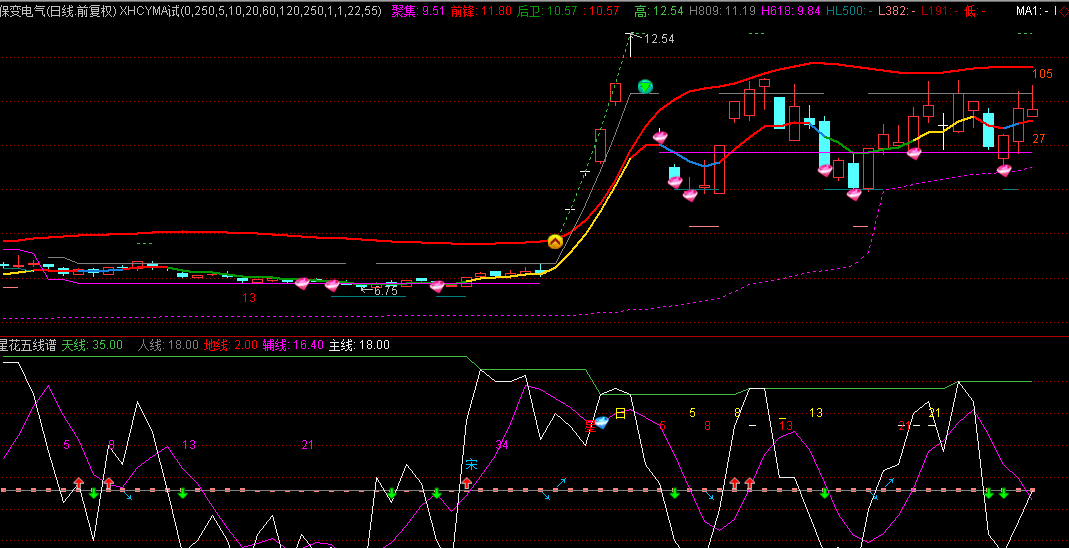
Task: Click the pink diamond left of the 6.75 label
Action: click(x=333, y=285)
